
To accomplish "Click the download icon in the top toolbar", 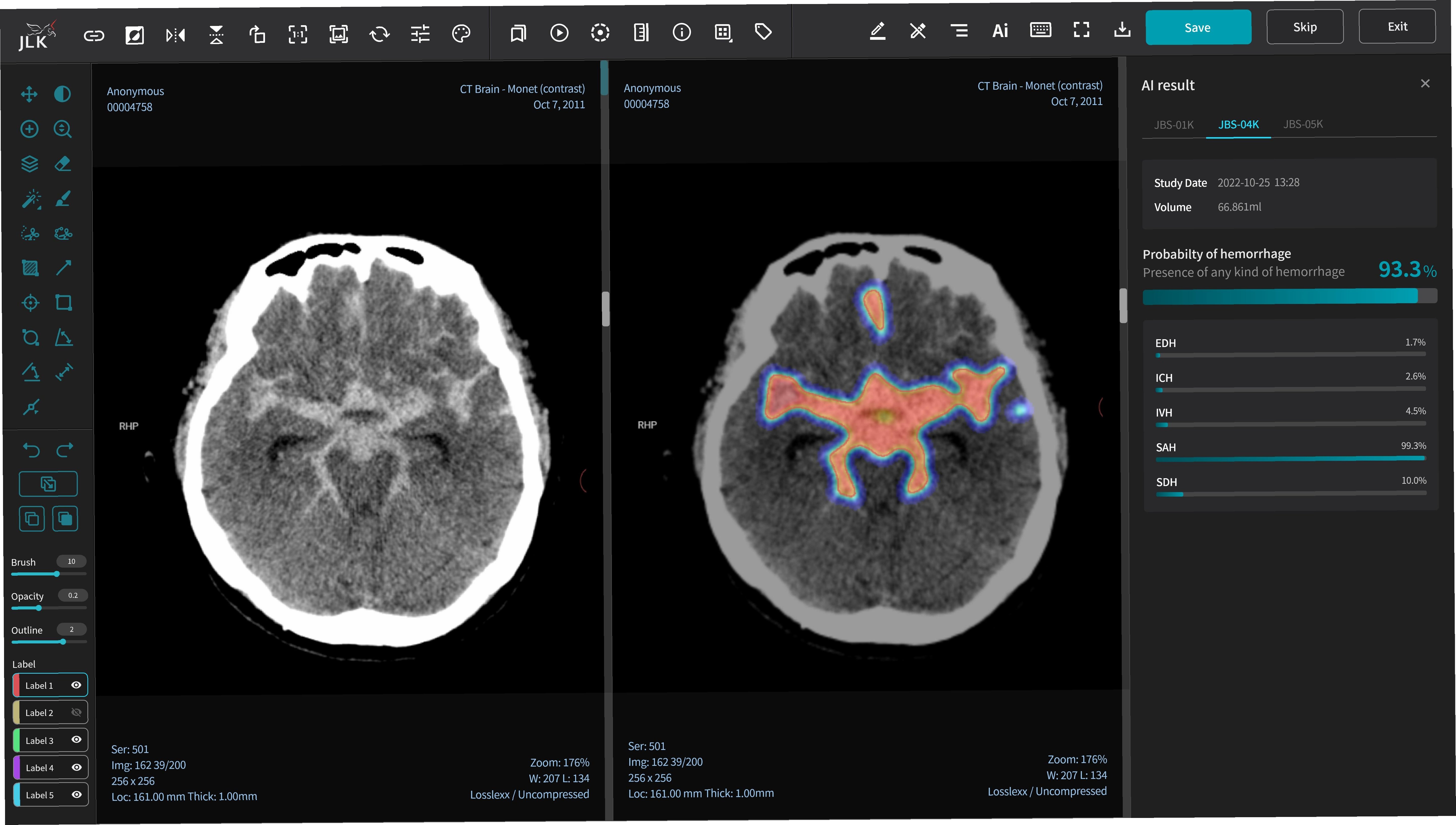I will (x=1122, y=29).
